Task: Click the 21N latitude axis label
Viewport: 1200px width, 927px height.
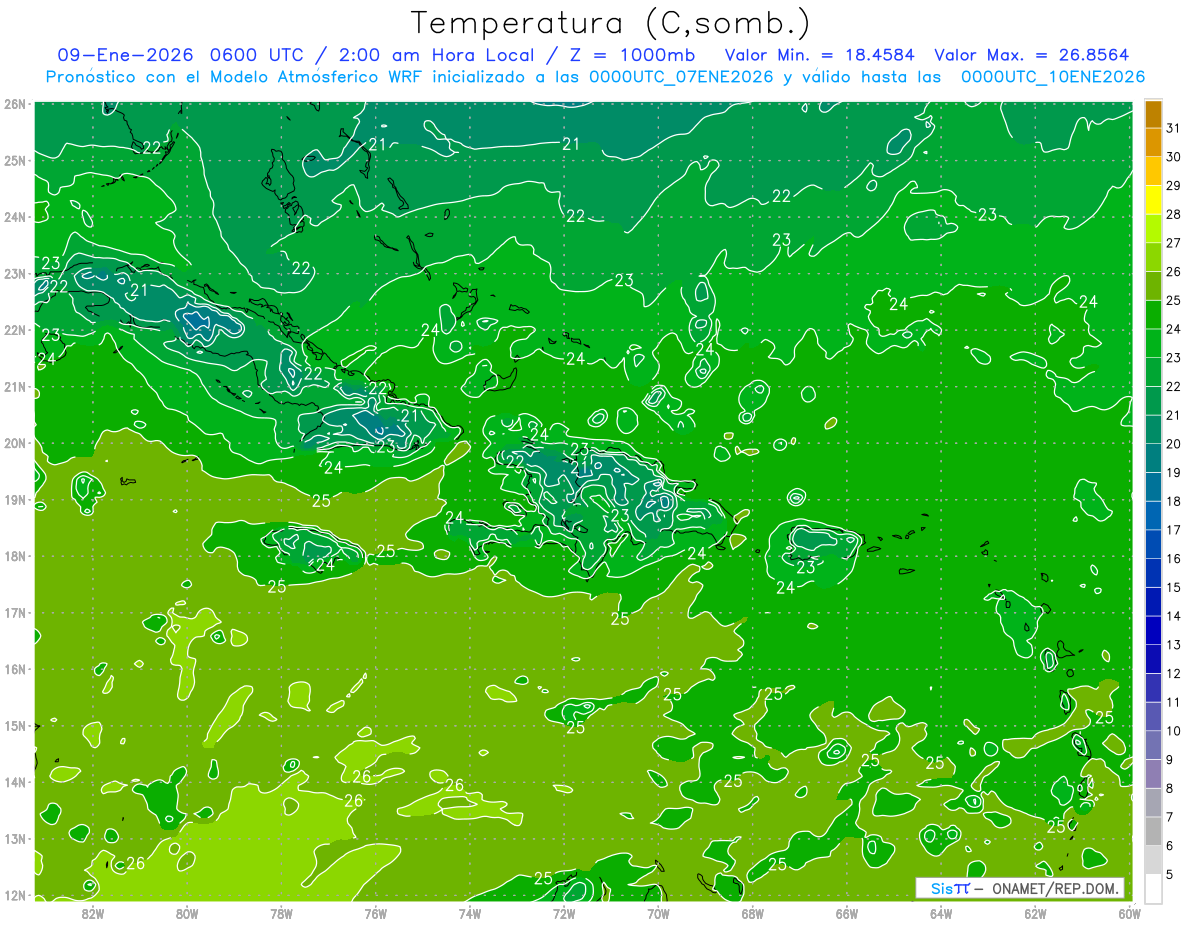Action: point(15,386)
